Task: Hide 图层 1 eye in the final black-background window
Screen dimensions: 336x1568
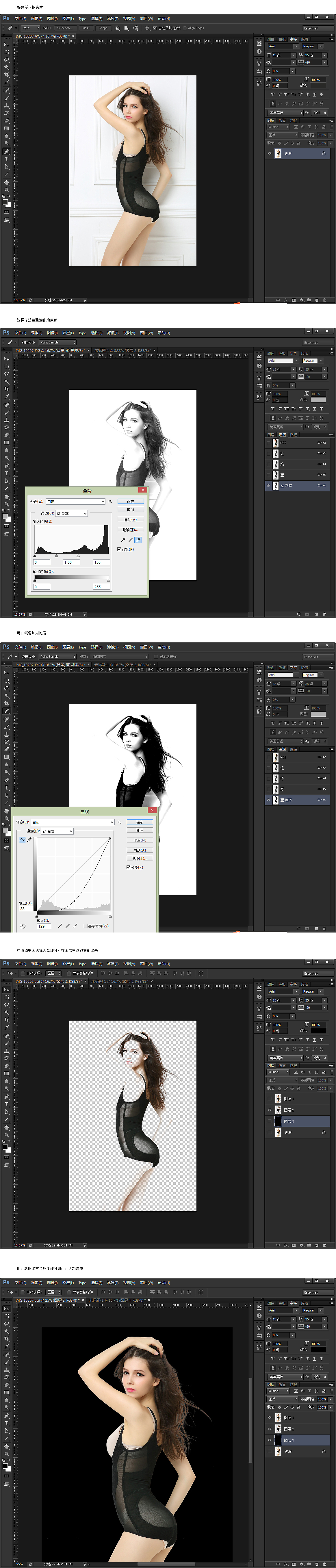Action: tap(270, 1418)
